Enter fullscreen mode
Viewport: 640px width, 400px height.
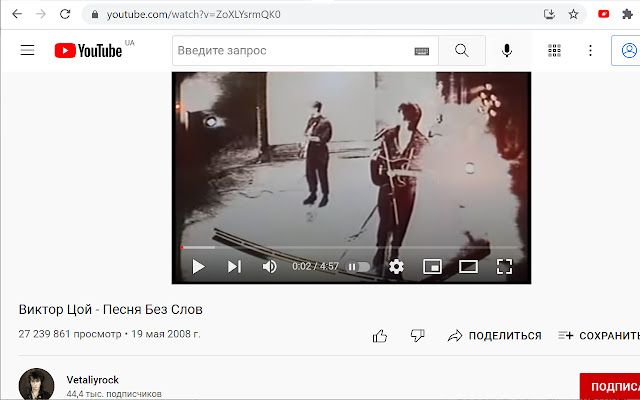[x=504, y=267]
